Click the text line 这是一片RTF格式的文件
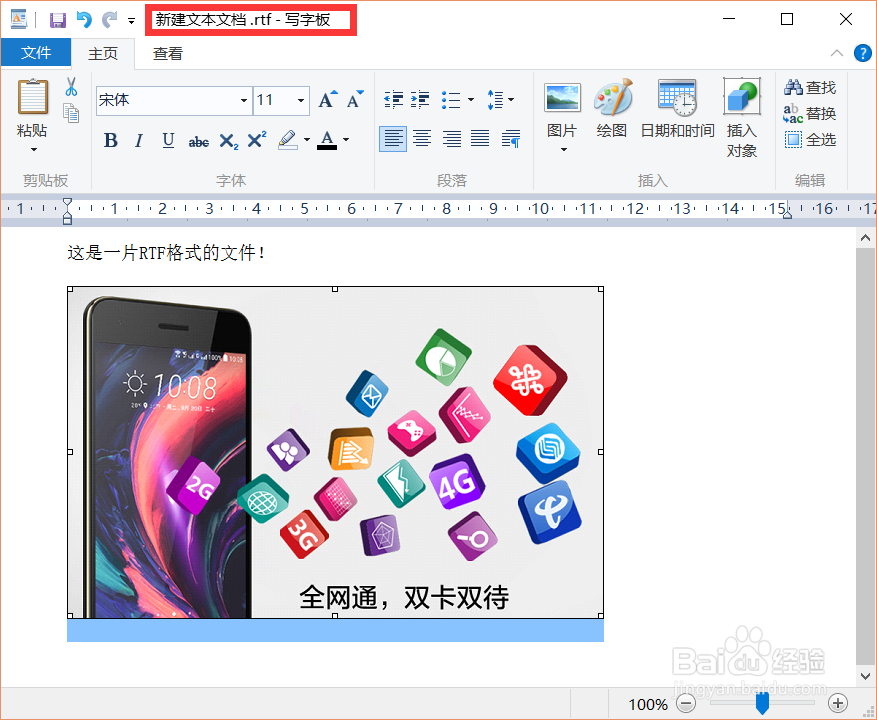The width and height of the screenshot is (877, 720). (166, 253)
